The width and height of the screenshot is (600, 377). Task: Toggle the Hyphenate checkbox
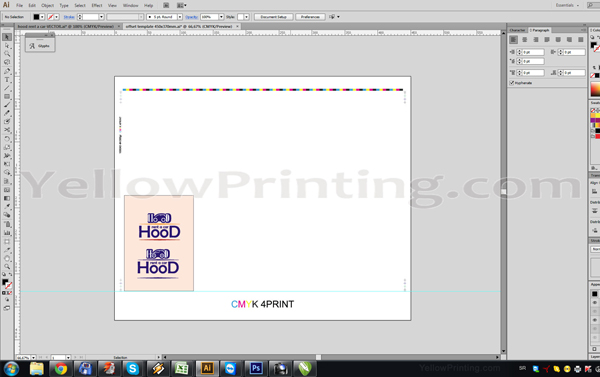tap(512, 83)
